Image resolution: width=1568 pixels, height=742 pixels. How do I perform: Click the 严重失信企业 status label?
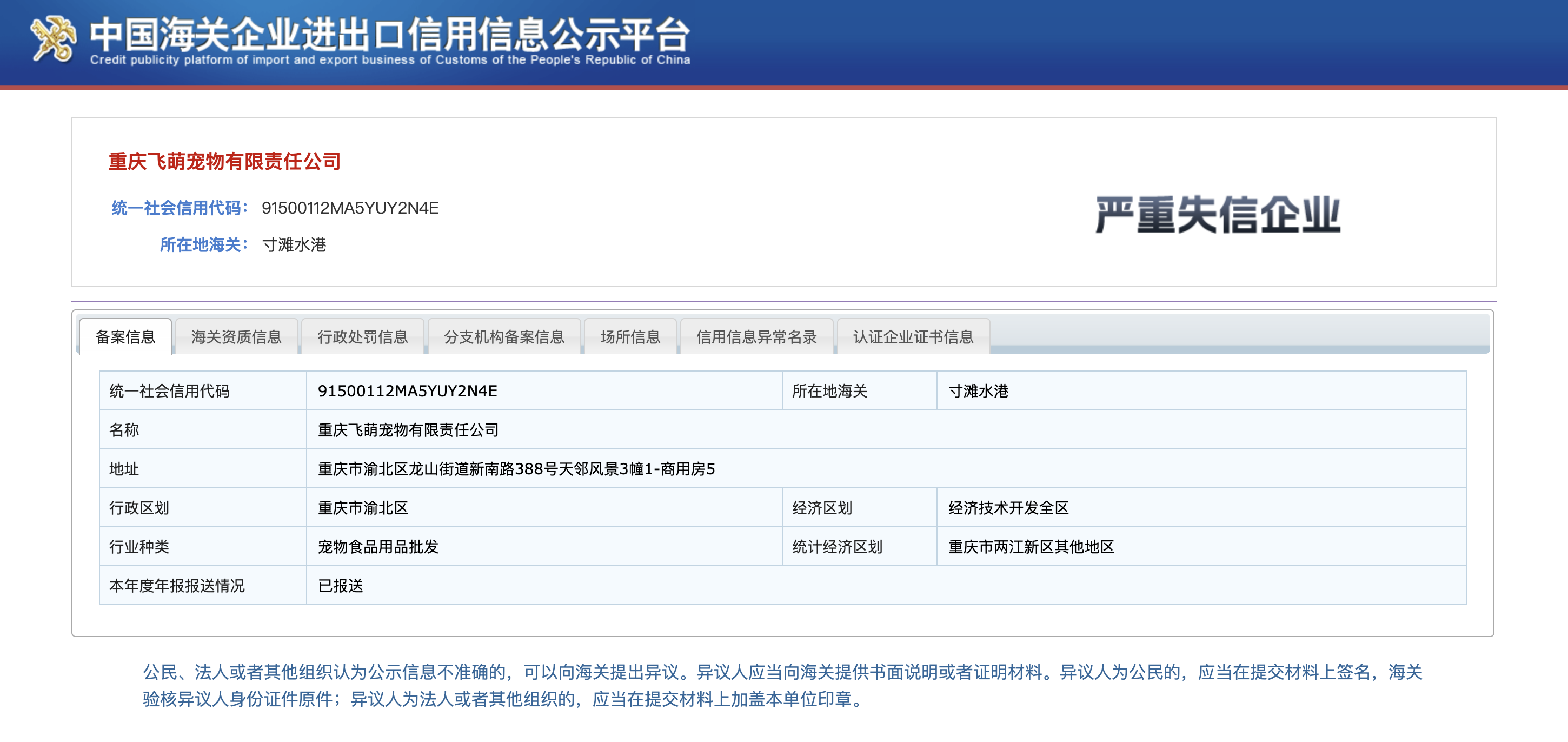click(1218, 214)
